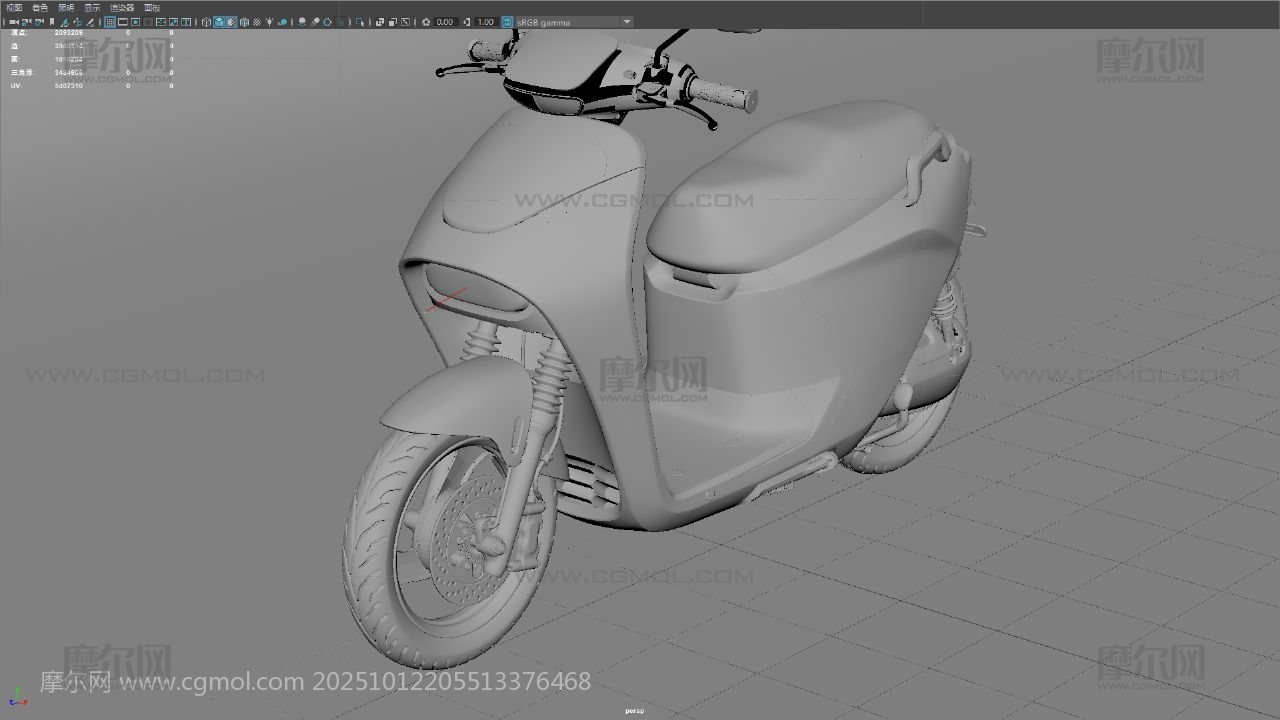The image size is (1280, 720).
Task: Open the 渲染器 (Renderer) menu
Action: pos(122,7)
